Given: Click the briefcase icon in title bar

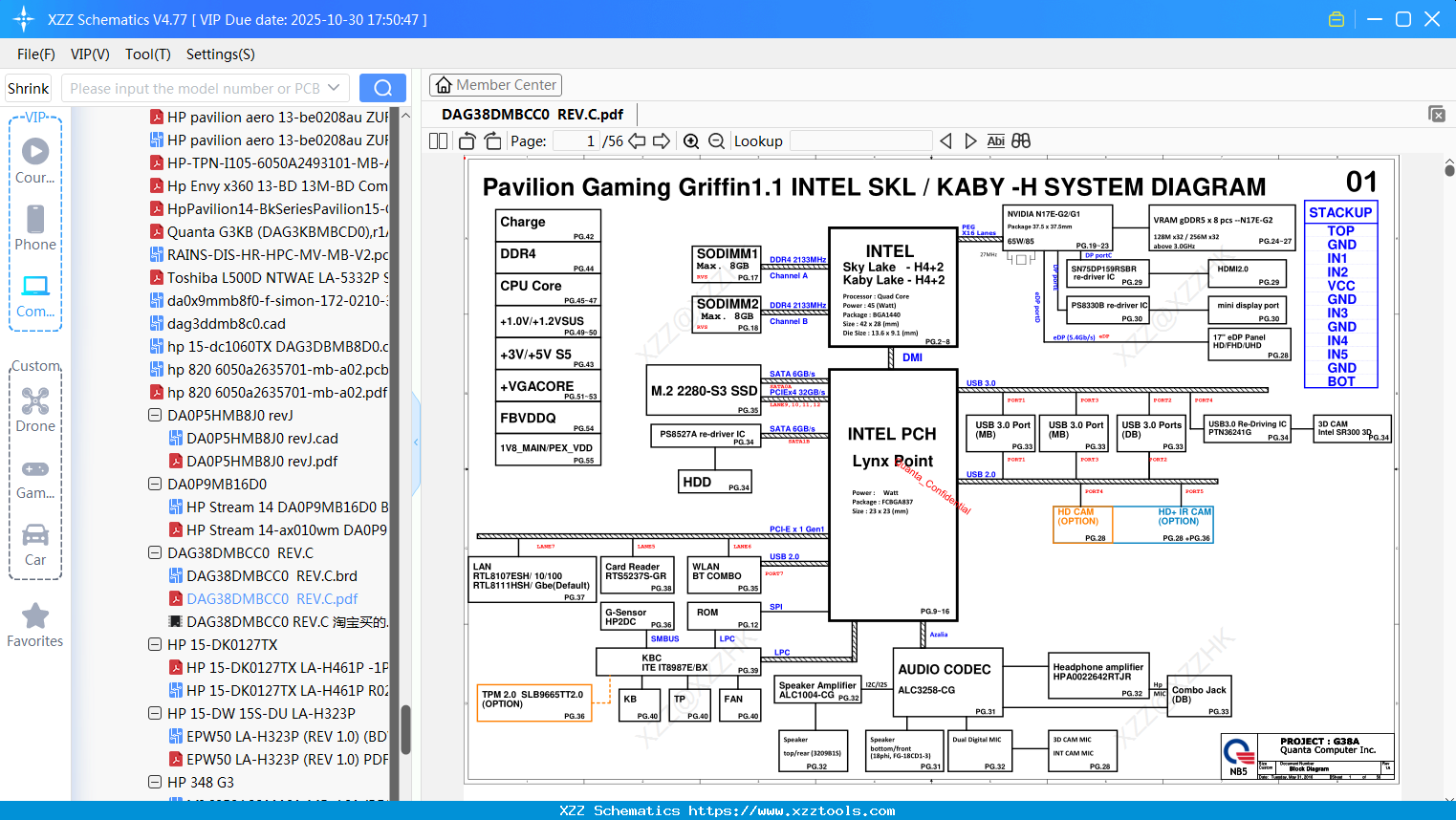Looking at the screenshot, I should coord(1336,19).
